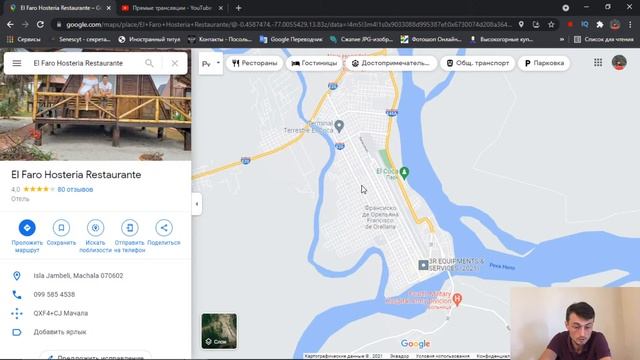Click the label tag icon
This screenshot has height=360, width=640.
(x=17, y=332)
